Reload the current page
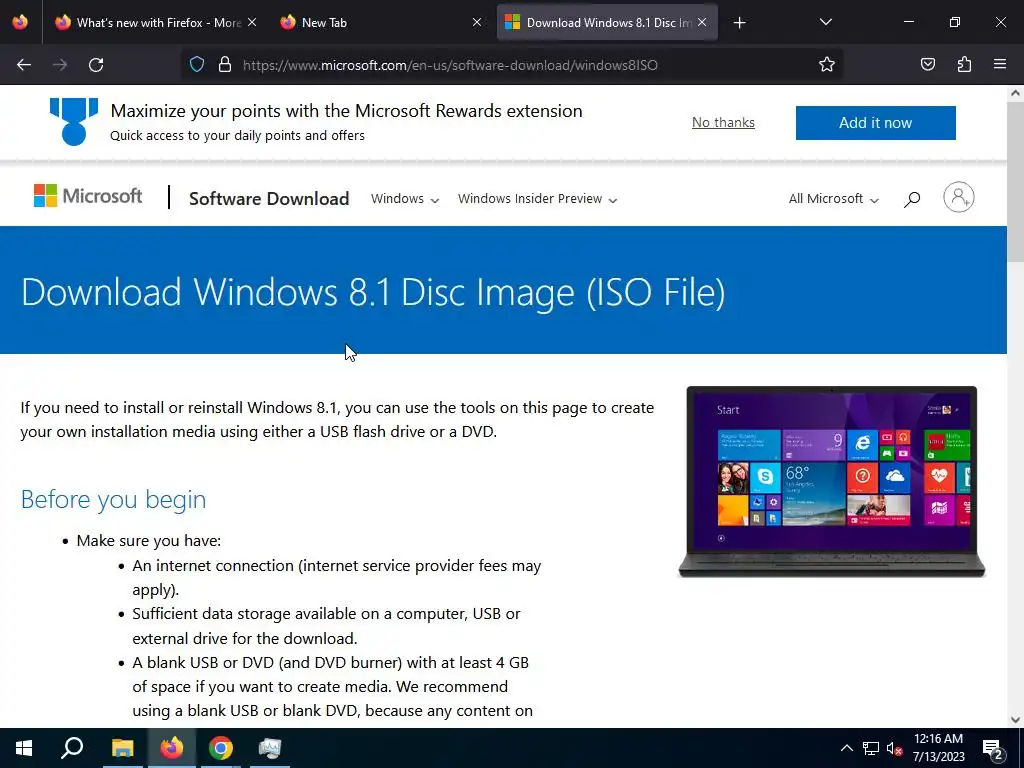1024x768 pixels. click(x=96, y=65)
